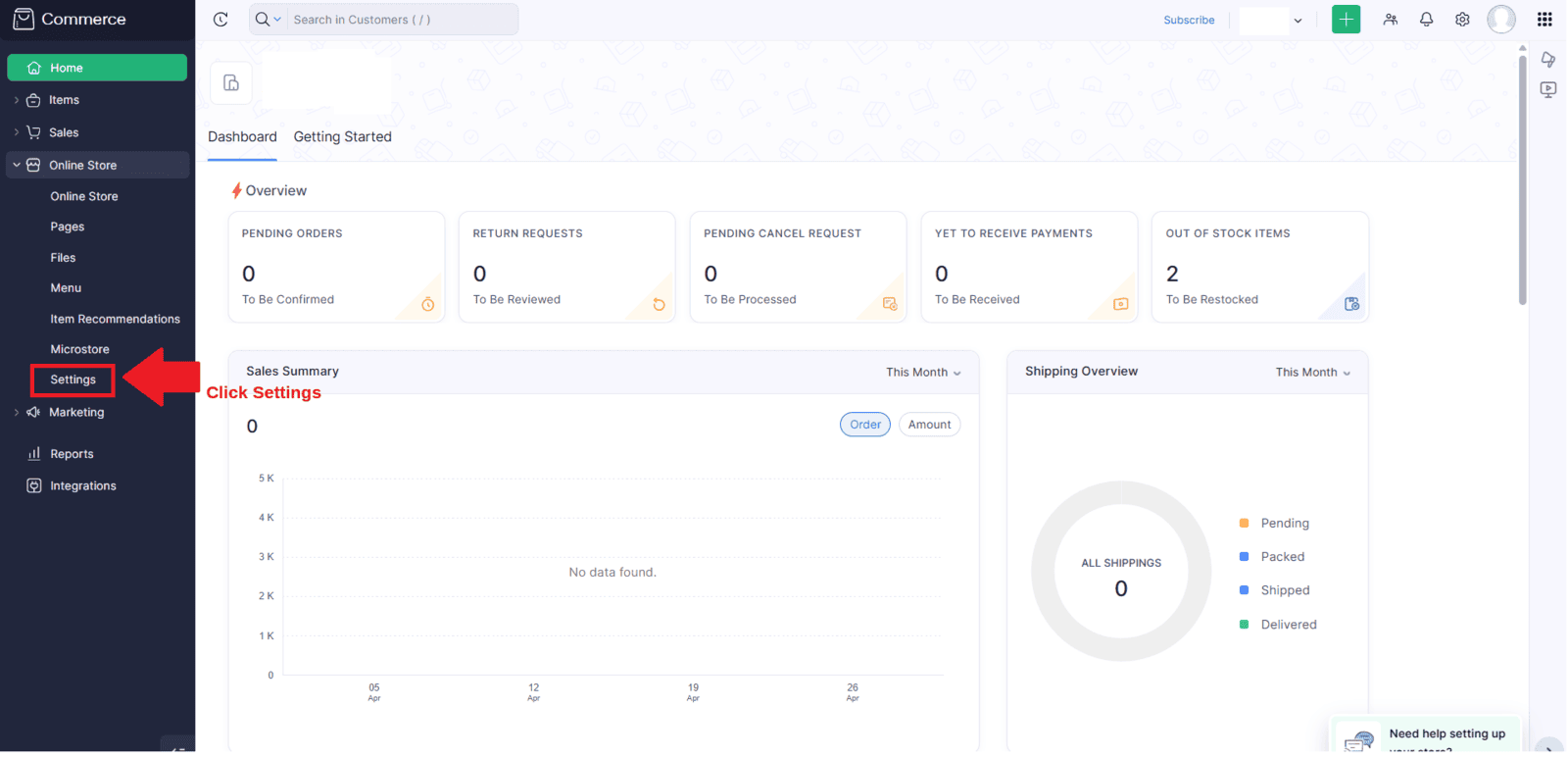This screenshot has width=1568, height=758.
Task: Open Settings under Online Store
Action: (73, 379)
